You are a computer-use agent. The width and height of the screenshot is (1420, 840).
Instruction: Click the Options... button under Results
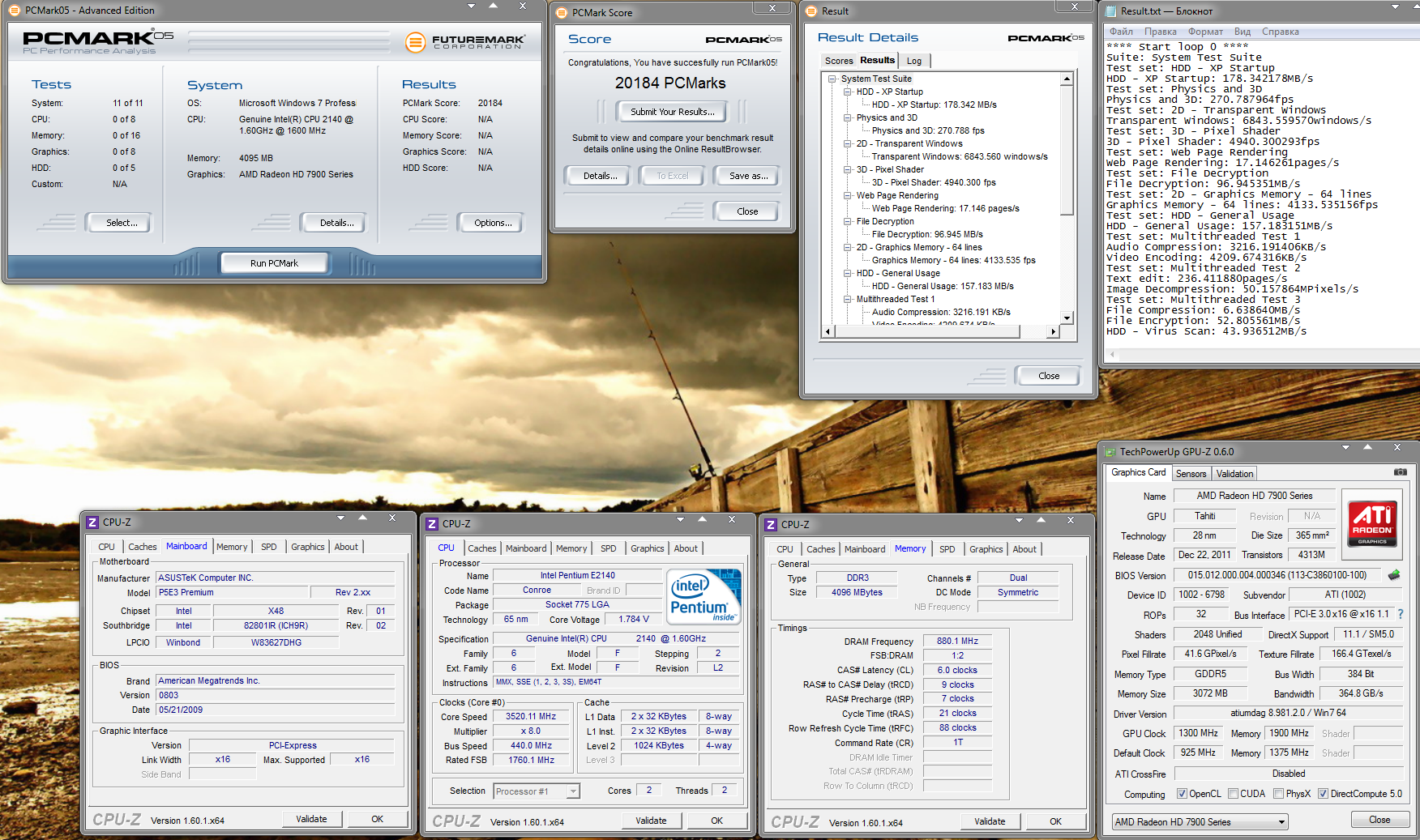pos(493,223)
